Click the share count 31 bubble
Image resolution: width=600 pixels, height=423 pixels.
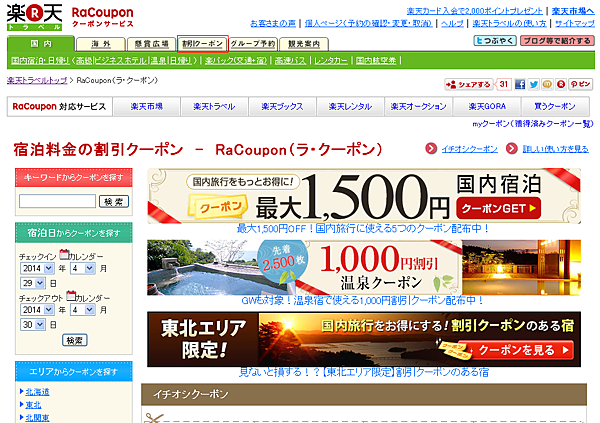pos(504,84)
